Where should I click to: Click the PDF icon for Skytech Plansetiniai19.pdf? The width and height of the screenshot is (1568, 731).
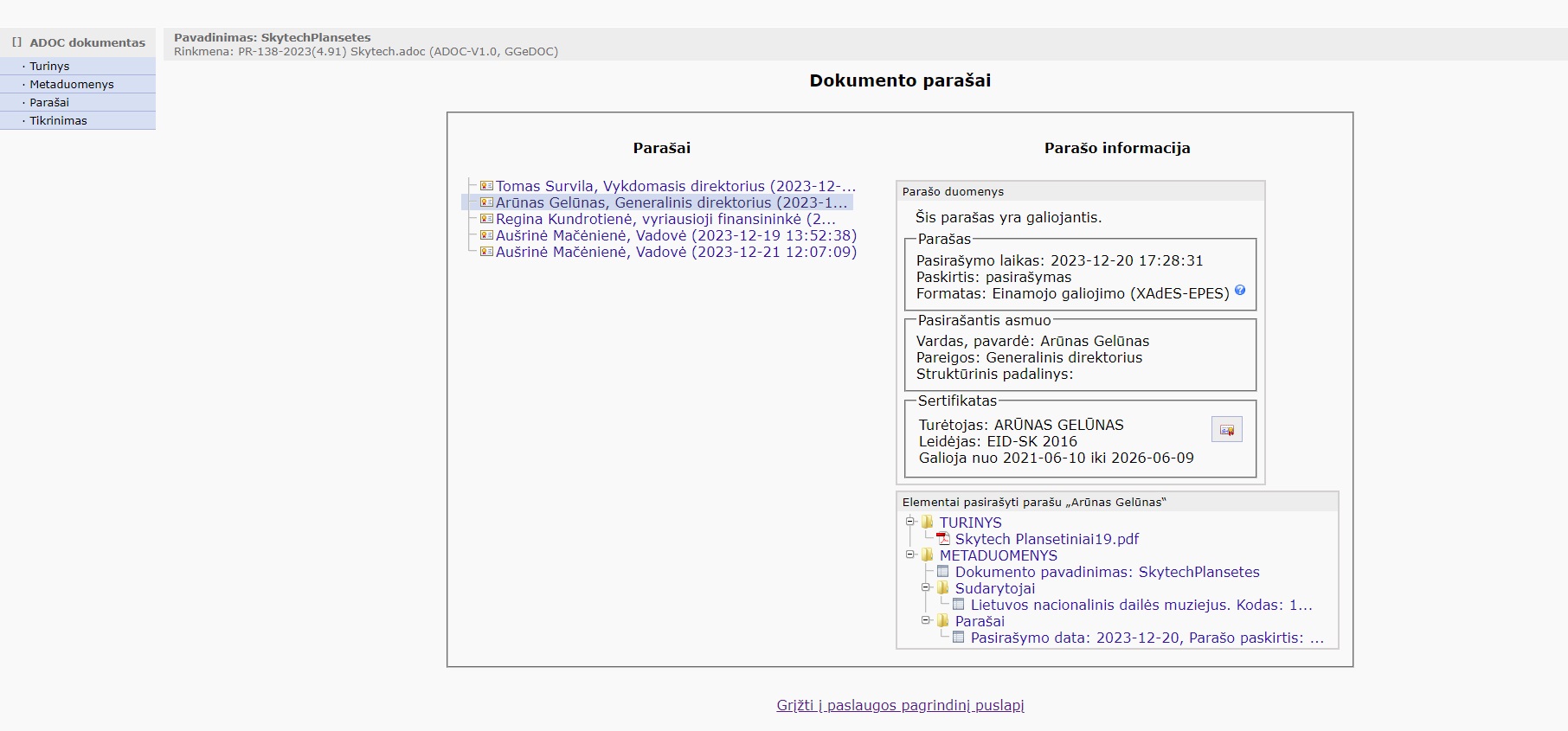point(943,539)
